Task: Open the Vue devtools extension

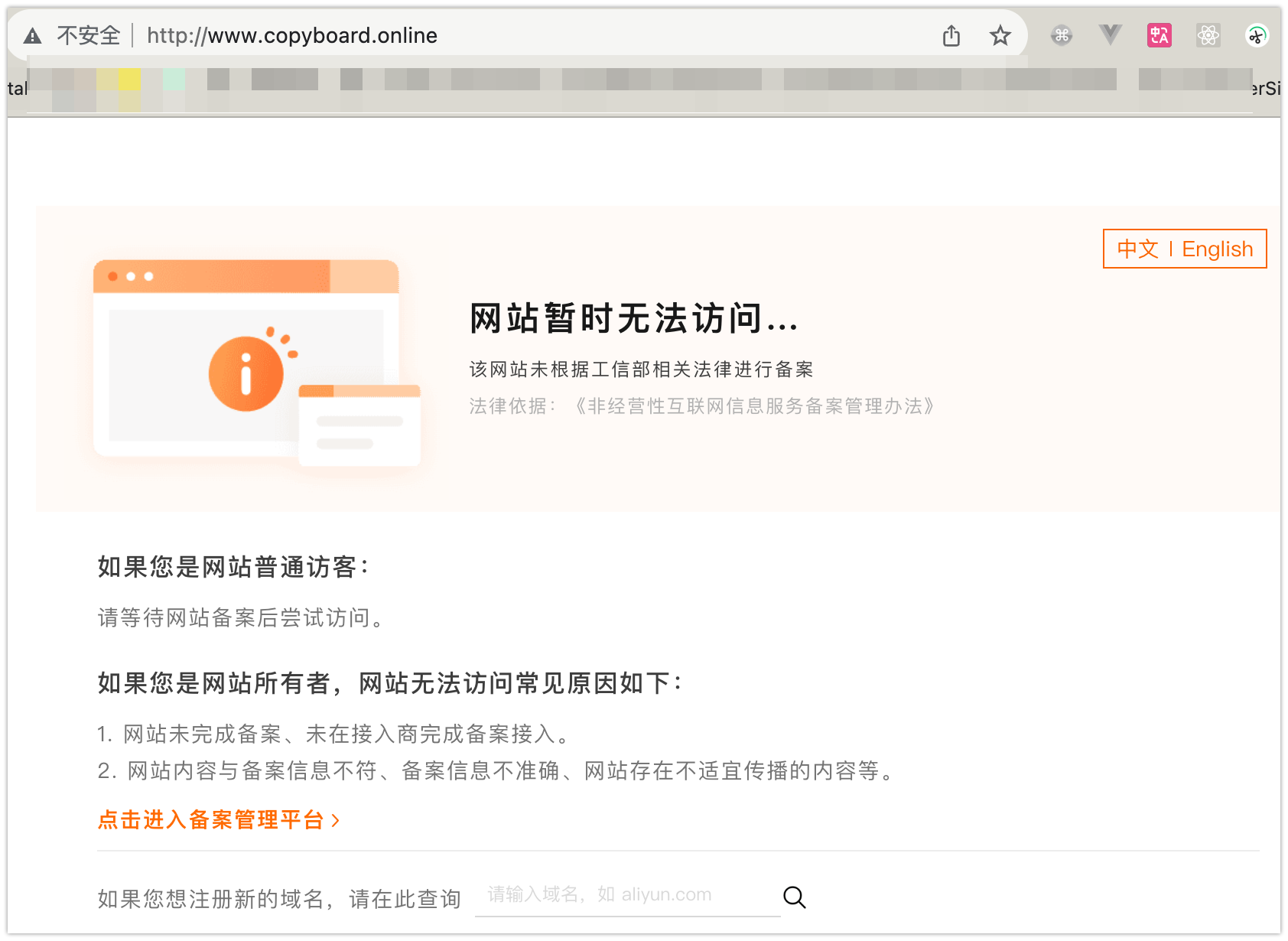Action: click(x=1110, y=35)
